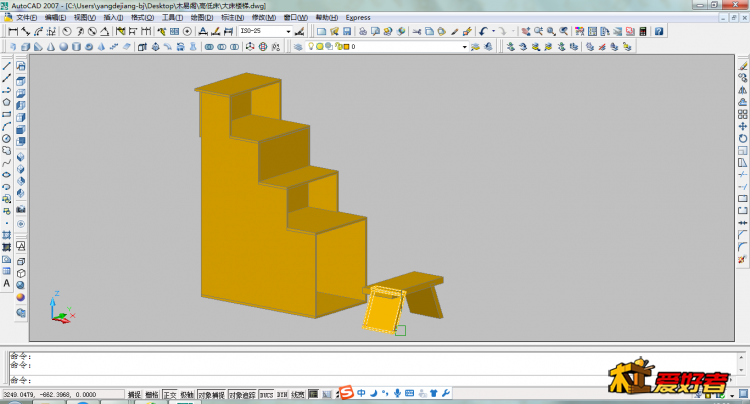Click the Radius dimension tool
This screenshot has width=750, height=404.
pos(67,32)
